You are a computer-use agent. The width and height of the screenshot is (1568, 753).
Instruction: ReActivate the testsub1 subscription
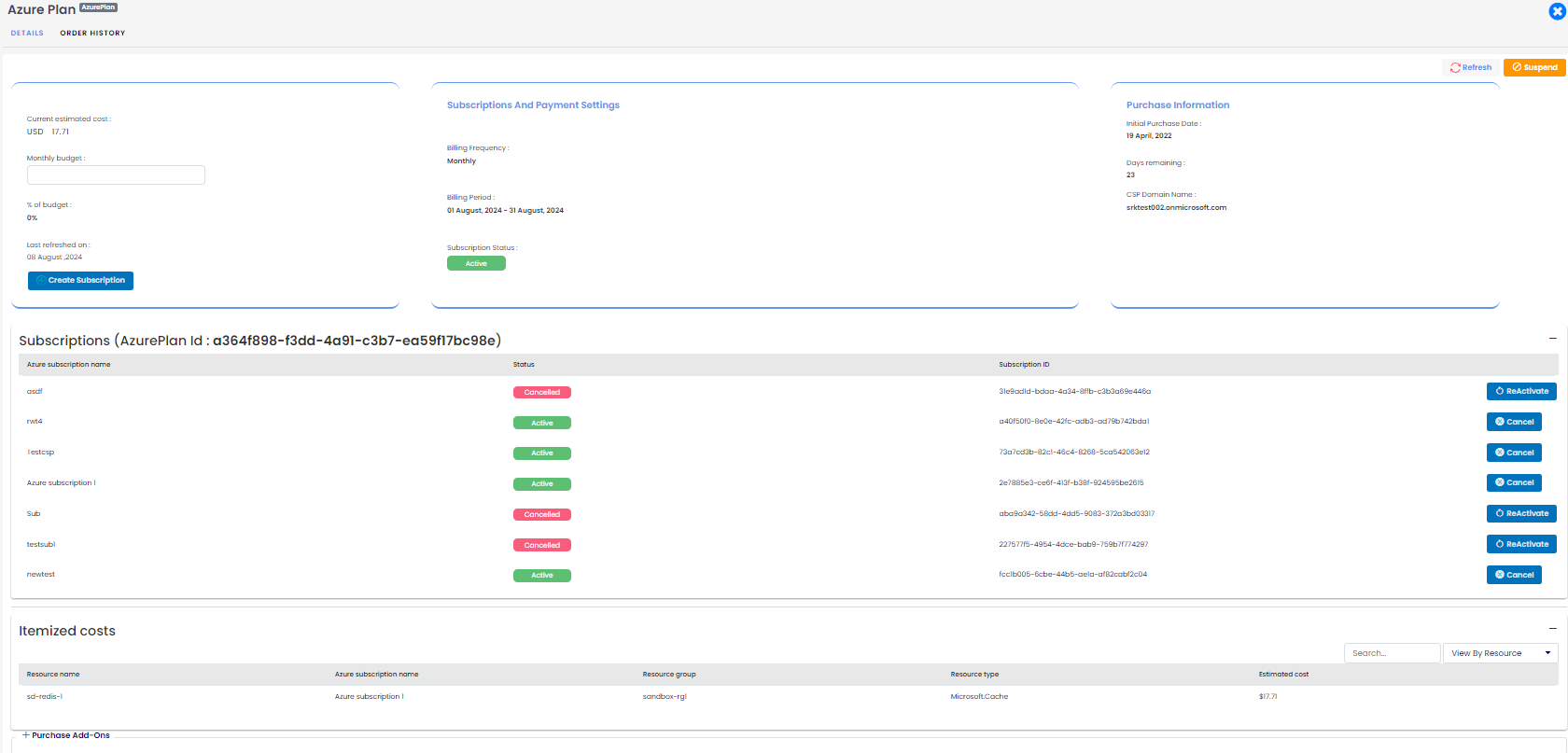[x=1521, y=544]
